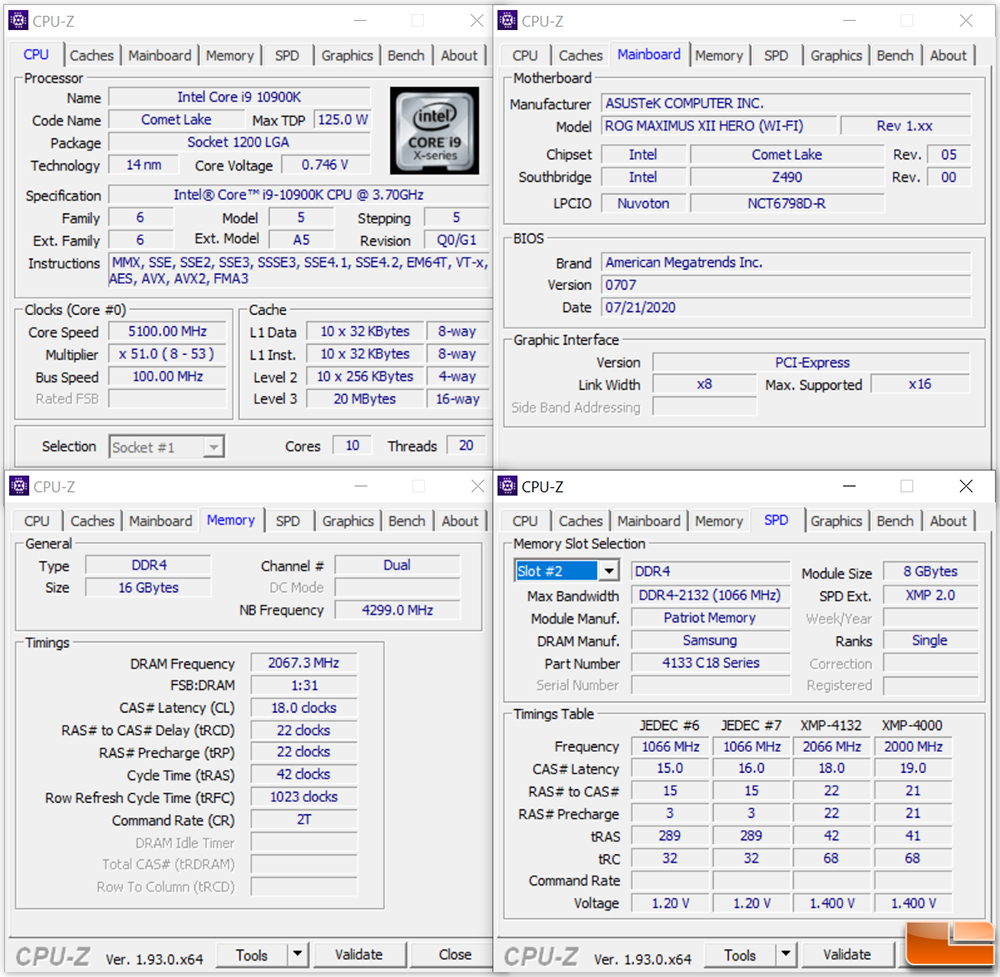The image size is (1000, 977).
Task: Go to About tab in Memory window
Action: pyautogui.click(x=459, y=521)
